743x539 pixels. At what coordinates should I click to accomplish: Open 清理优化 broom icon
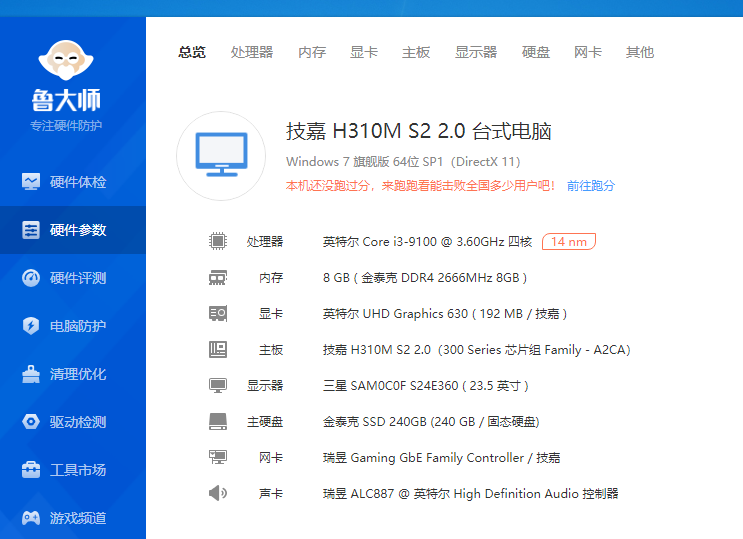31,374
